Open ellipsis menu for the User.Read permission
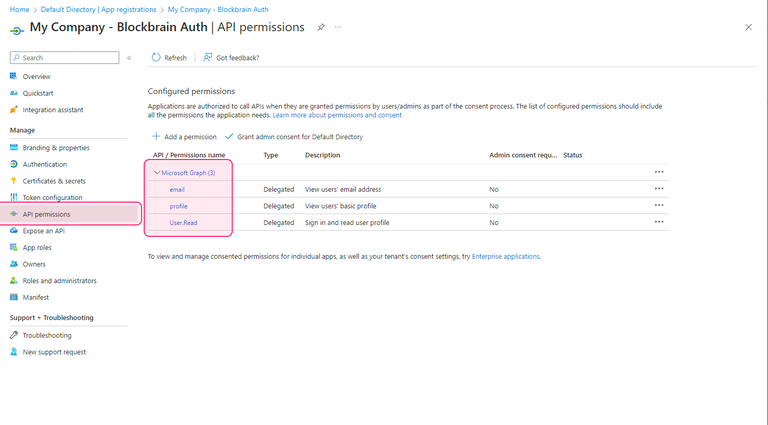The width and height of the screenshot is (768, 425). point(658,222)
